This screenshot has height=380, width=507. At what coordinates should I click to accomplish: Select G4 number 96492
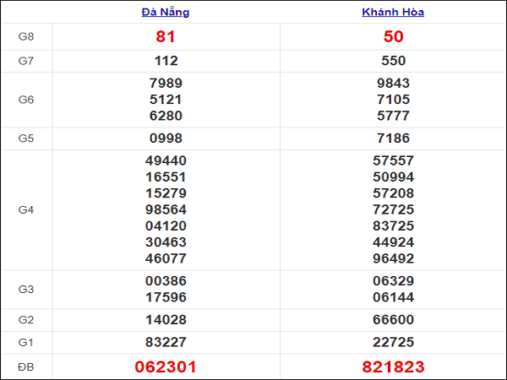tap(393, 259)
